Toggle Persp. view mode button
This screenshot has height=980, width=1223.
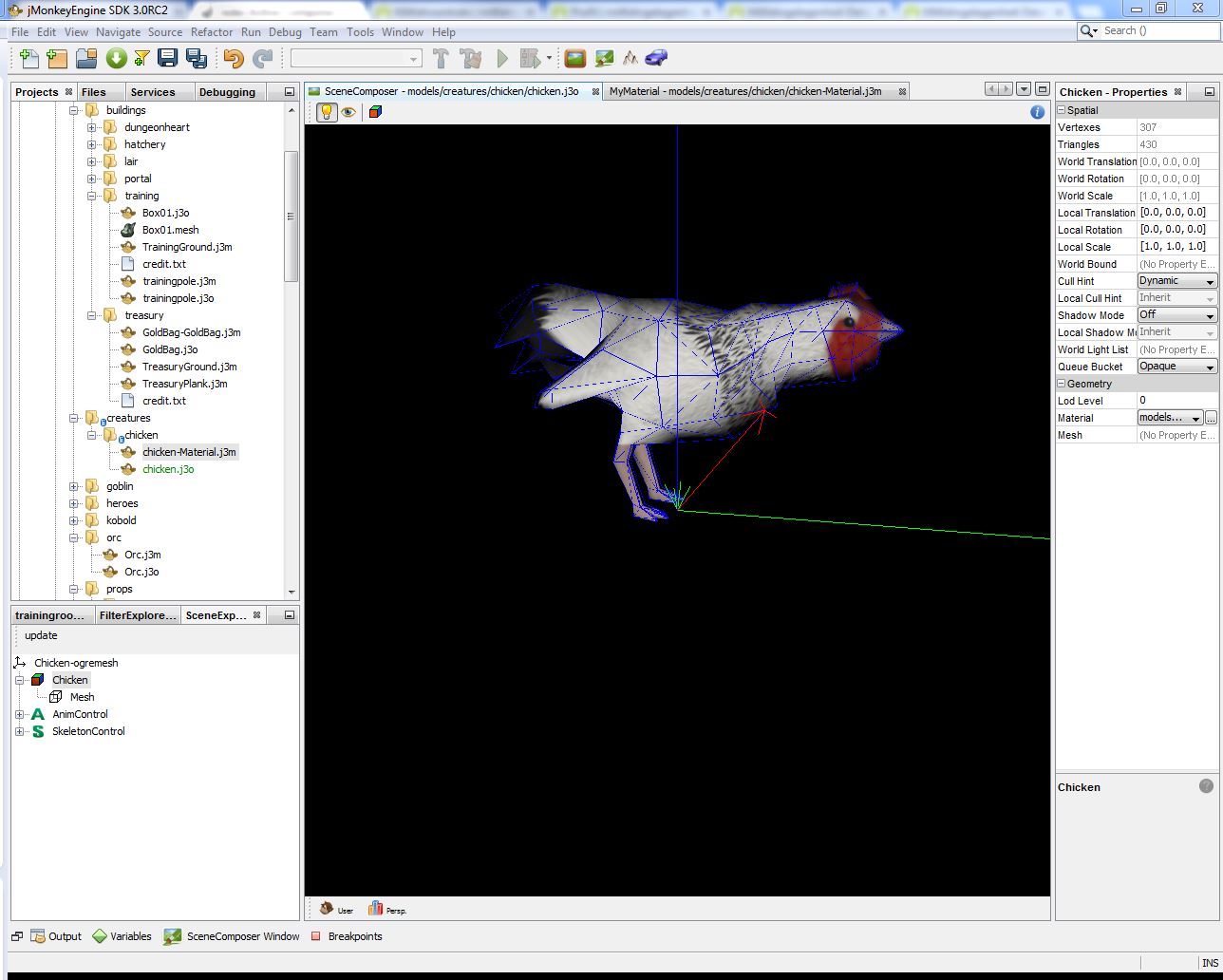tap(387, 910)
